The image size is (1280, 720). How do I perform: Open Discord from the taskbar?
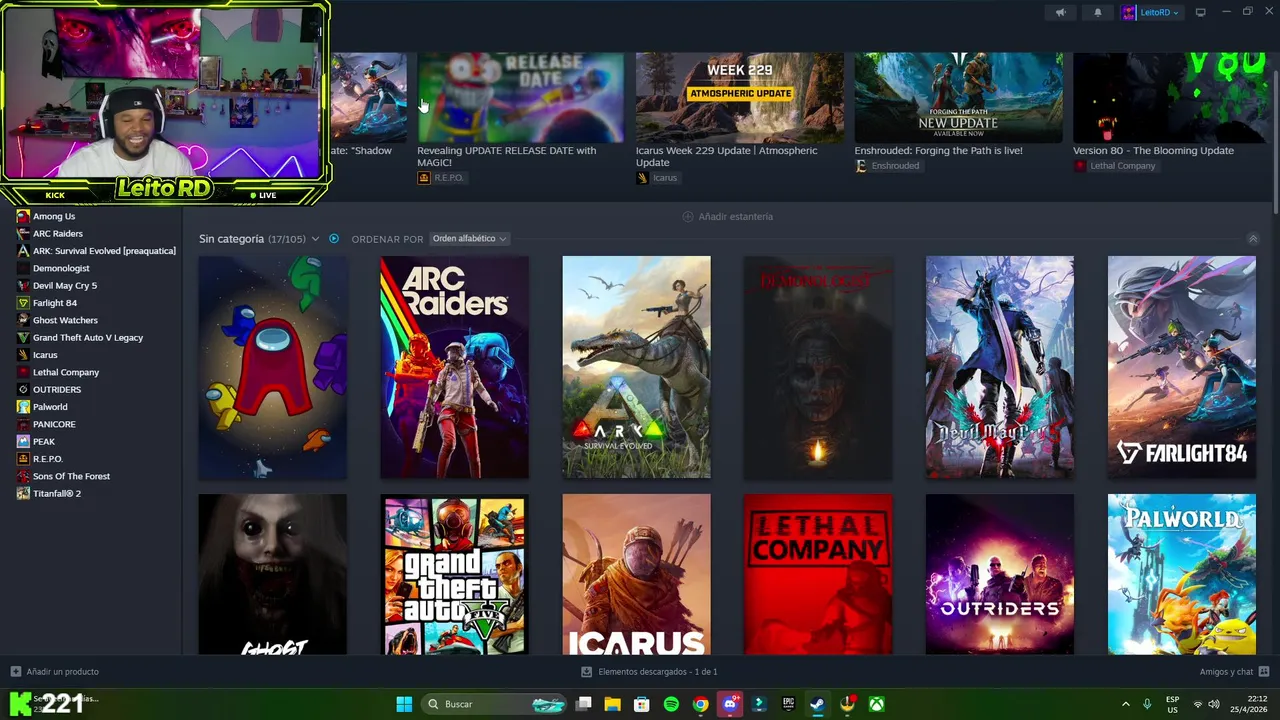pyautogui.click(x=730, y=704)
